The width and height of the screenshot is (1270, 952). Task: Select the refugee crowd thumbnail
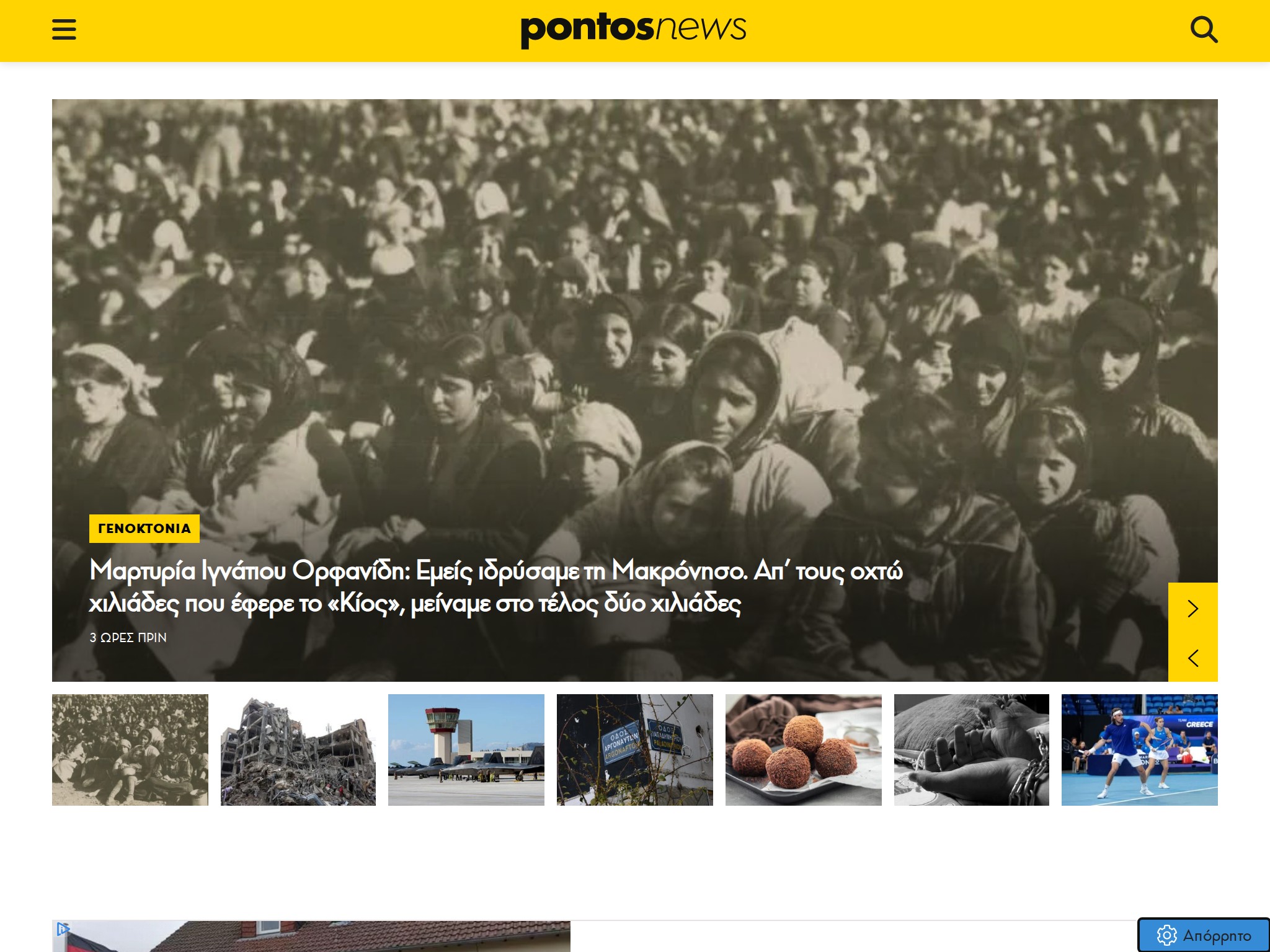[x=130, y=750]
